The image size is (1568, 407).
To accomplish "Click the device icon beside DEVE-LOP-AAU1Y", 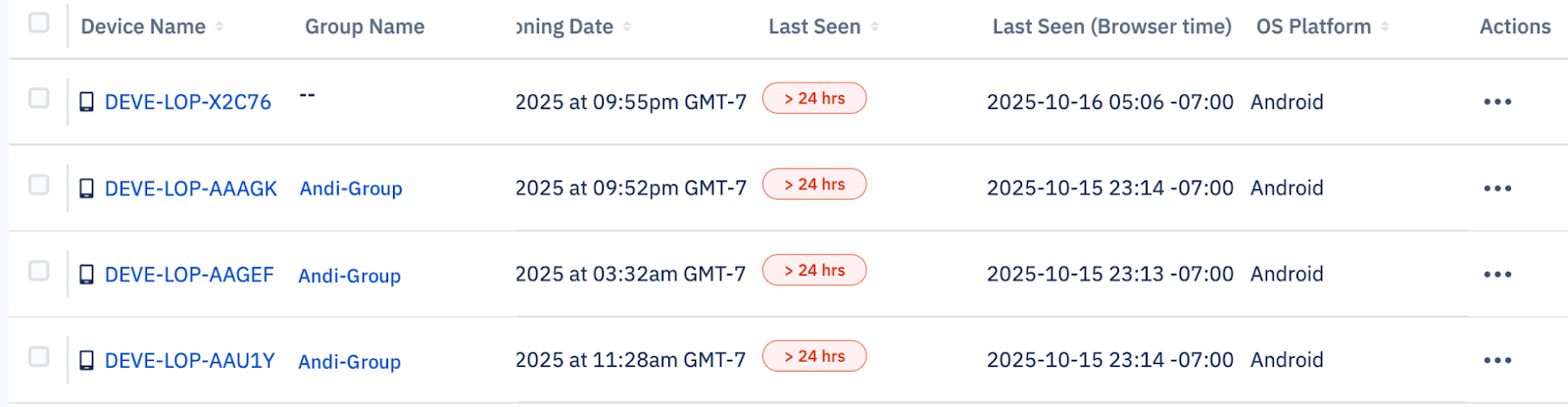I will click(x=86, y=361).
